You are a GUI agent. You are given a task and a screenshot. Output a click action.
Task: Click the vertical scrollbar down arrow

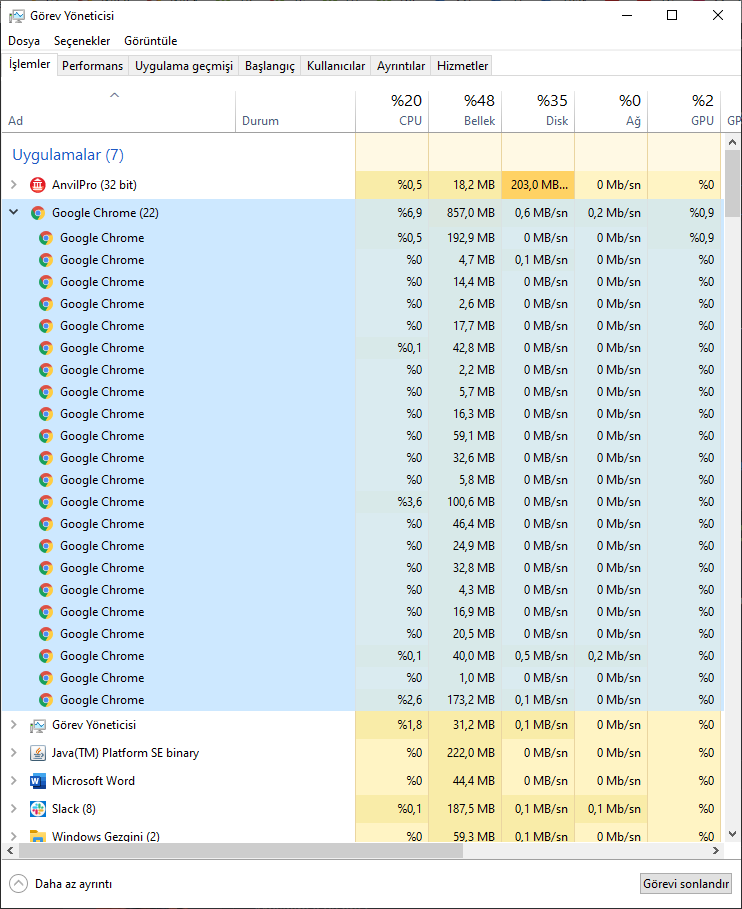pyautogui.click(x=732, y=834)
